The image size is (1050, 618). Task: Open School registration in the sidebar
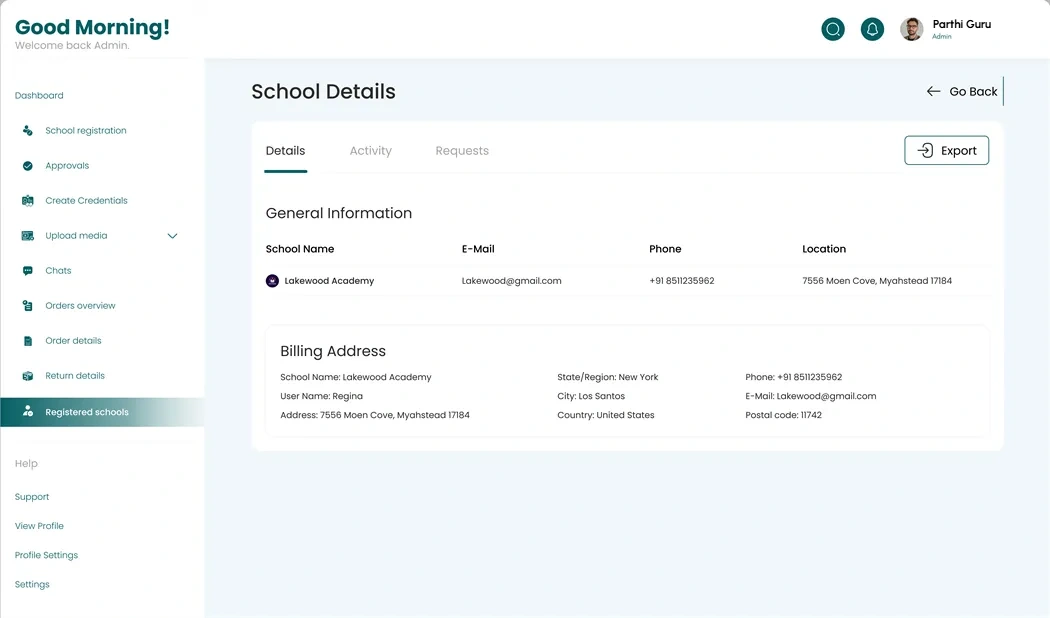coord(86,131)
